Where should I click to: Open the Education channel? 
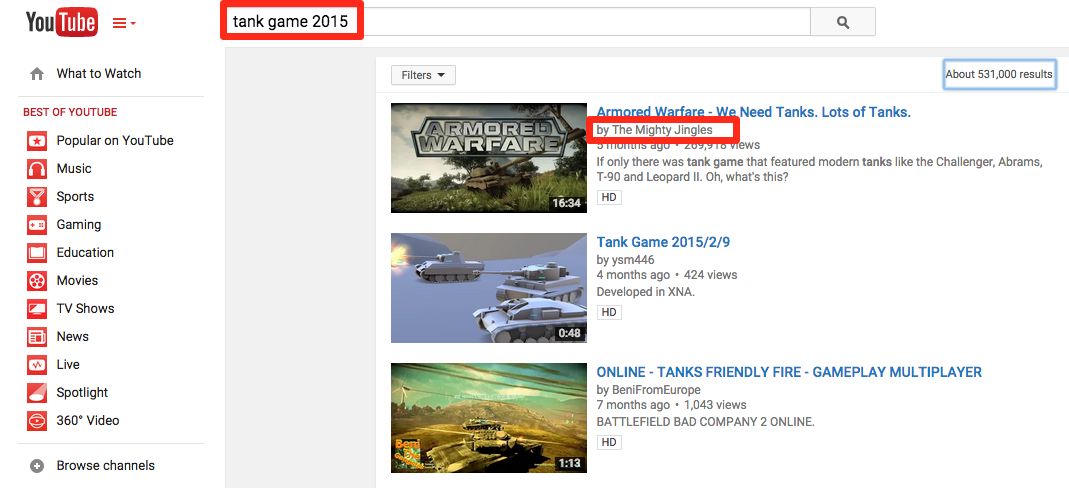(x=85, y=252)
